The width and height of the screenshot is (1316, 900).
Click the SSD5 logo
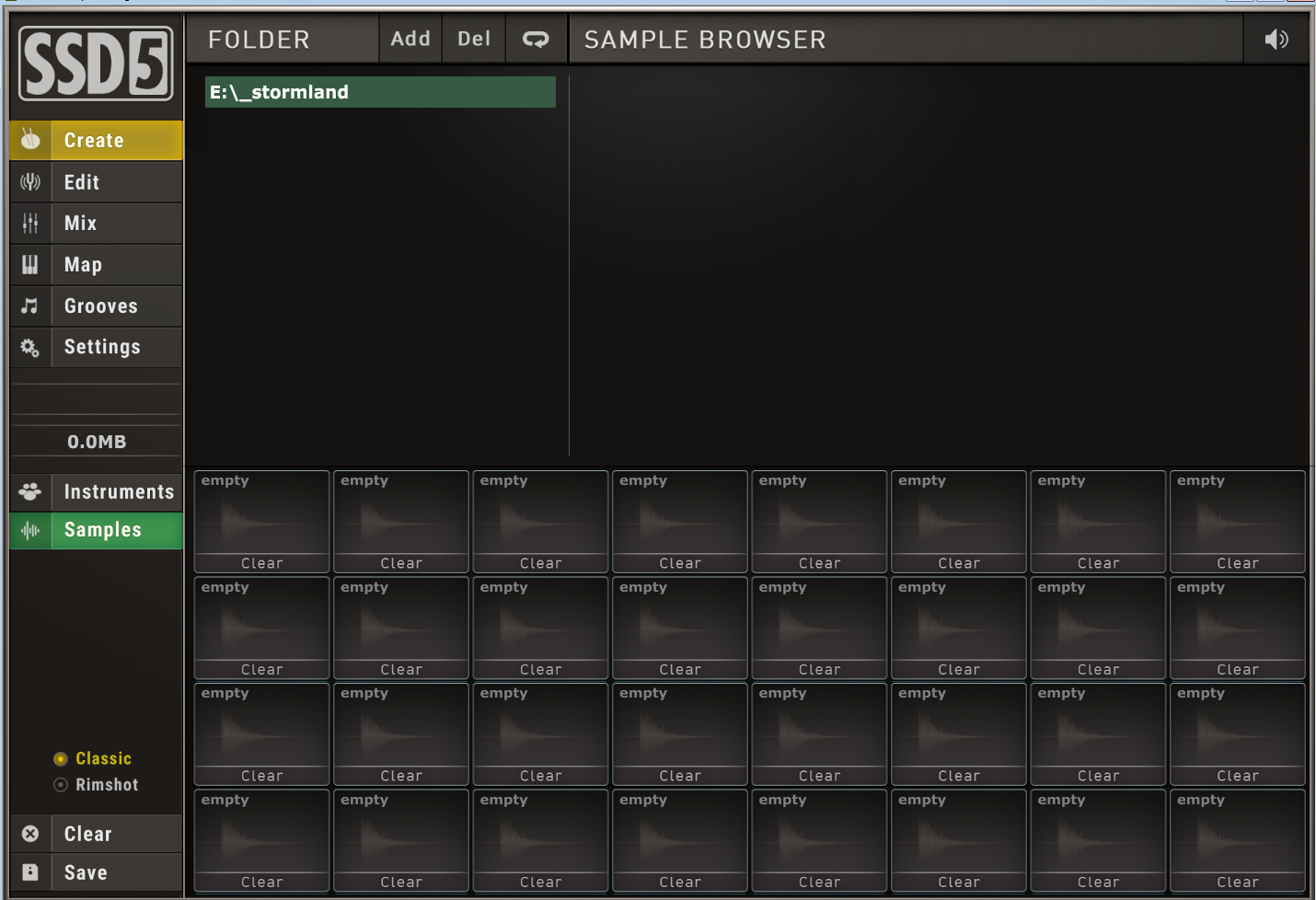[96, 63]
